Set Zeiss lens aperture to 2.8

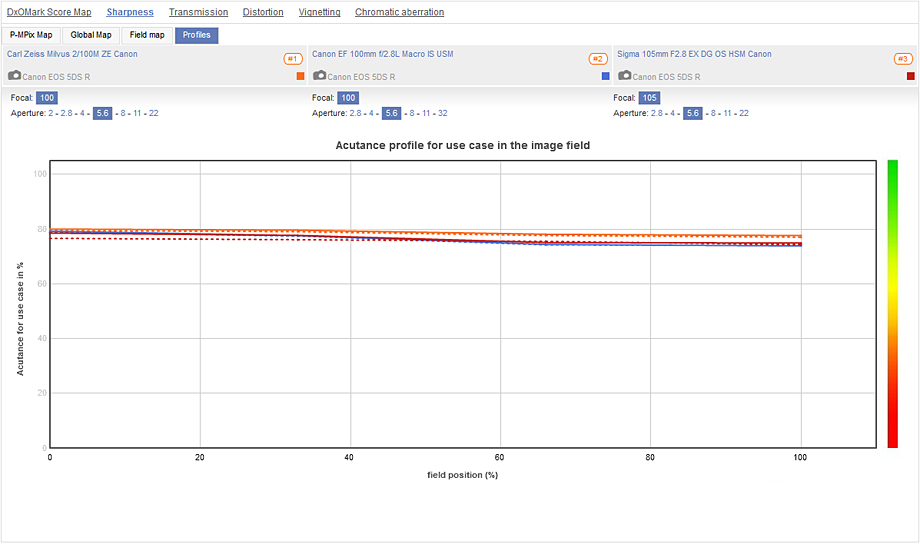[x=66, y=113]
